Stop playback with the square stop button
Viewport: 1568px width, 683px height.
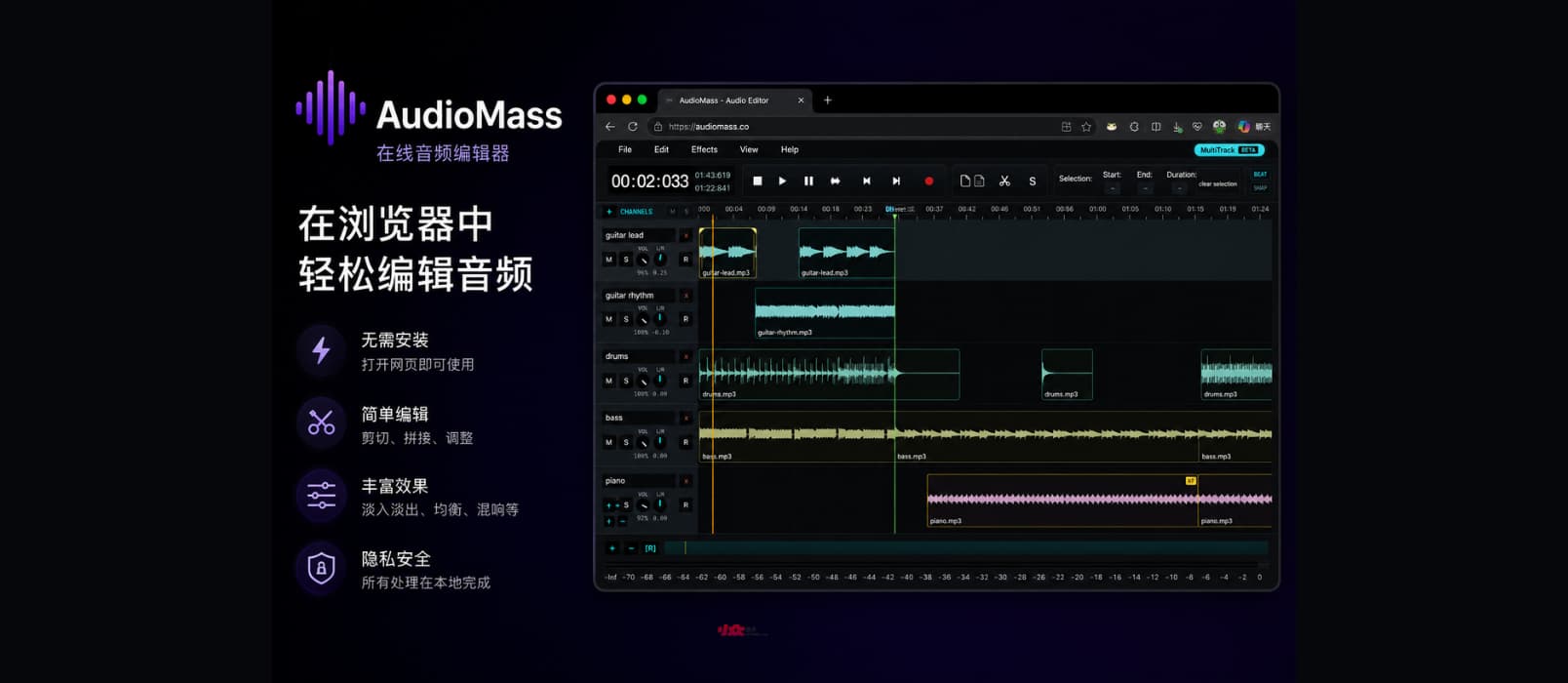point(757,181)
